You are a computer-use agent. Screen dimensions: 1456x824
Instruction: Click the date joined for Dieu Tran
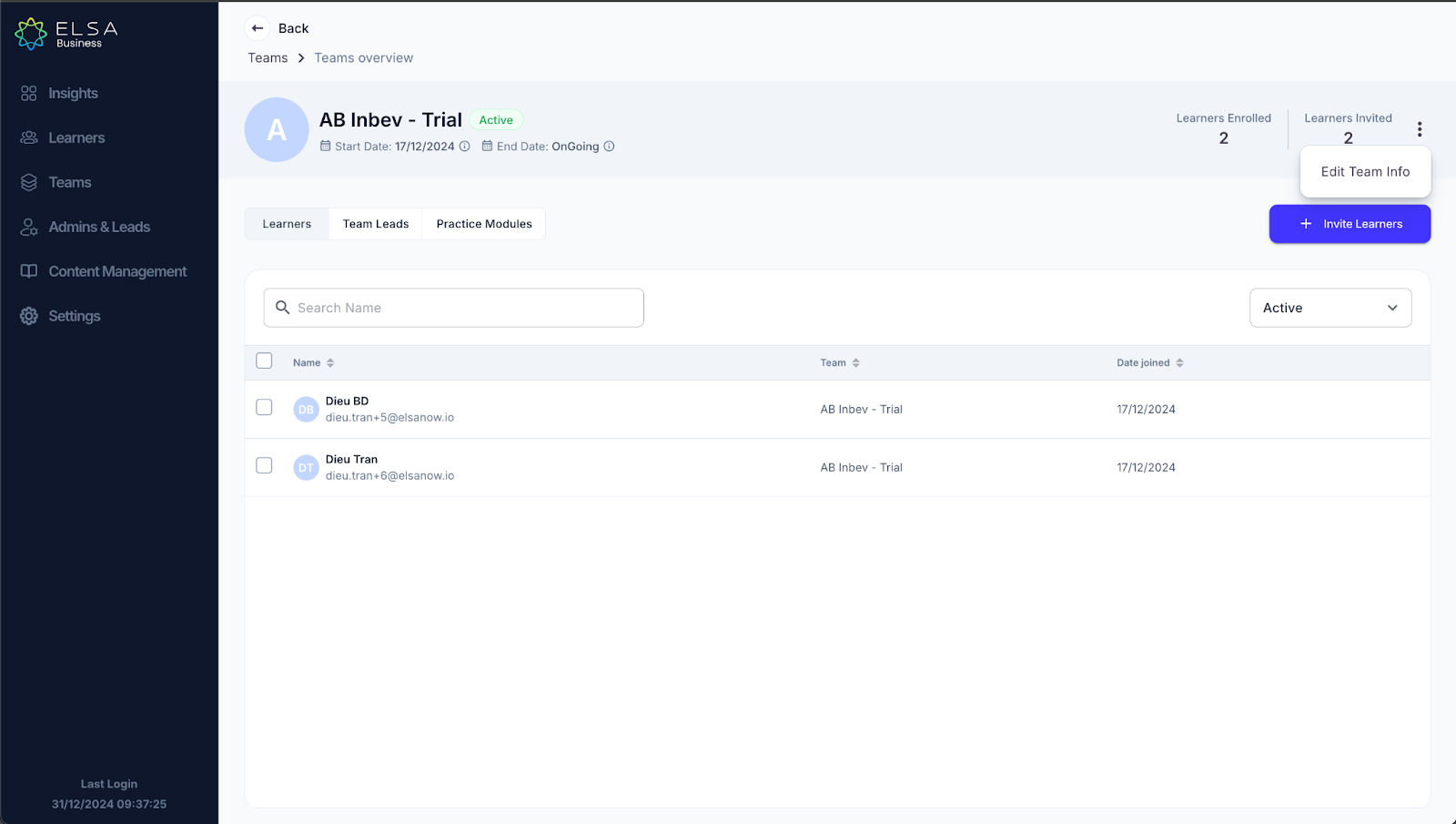(x=1146, y=467)
